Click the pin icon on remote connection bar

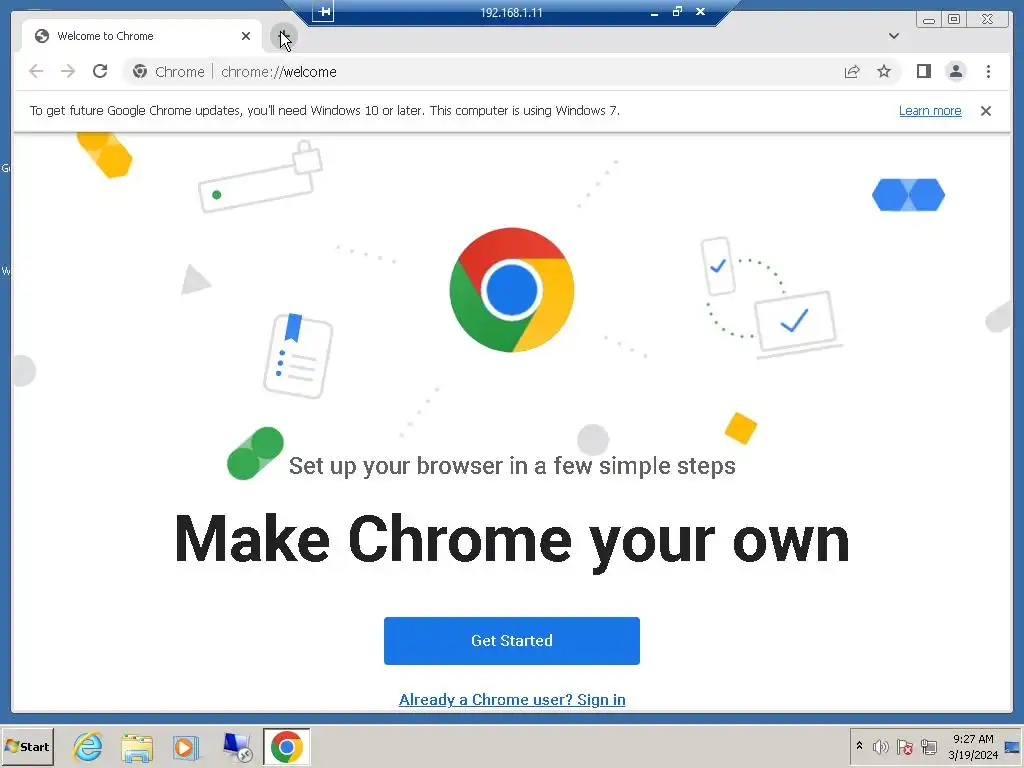click(x=323, y=11)
